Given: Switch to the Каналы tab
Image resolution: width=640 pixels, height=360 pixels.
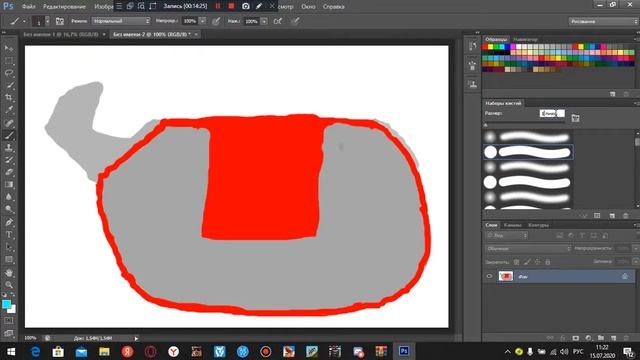Looking at the screenshot, I should (x=512, y=225).
